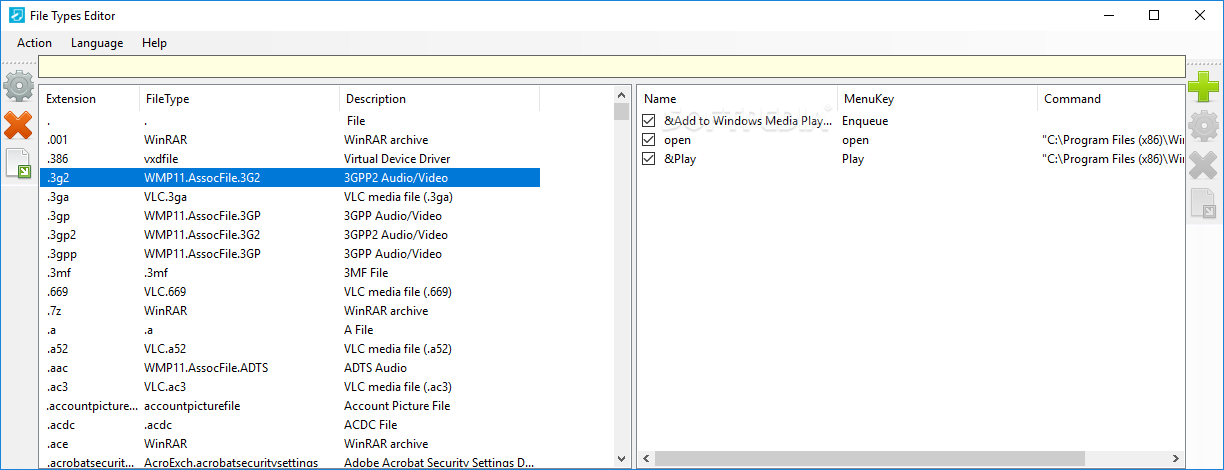Click the ADTS Audio description
1224x470 pixels.
(377, 368)
